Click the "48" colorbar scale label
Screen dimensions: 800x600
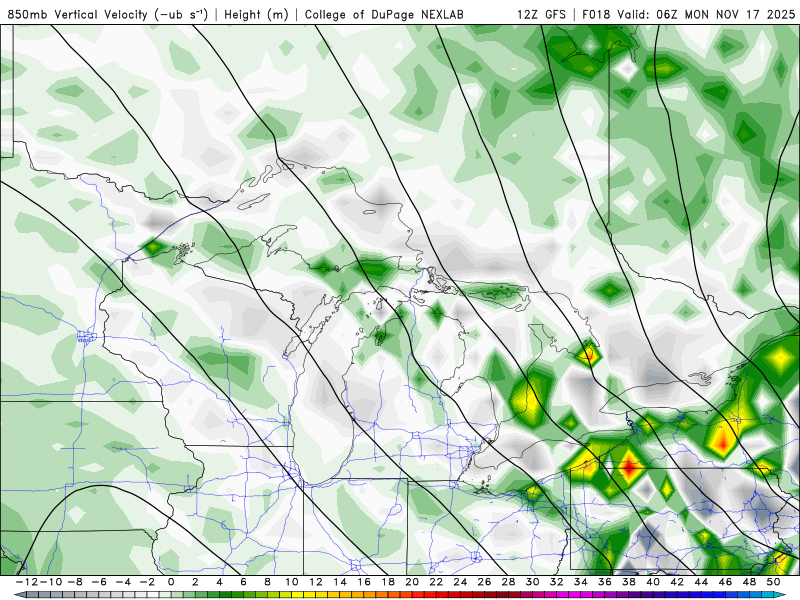tap(749, 582)
